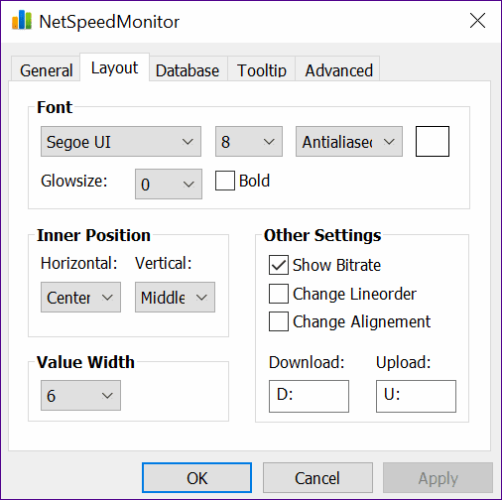Click the Download prefix text field
The image size is (502, 500).
click(x=309, y=396)
